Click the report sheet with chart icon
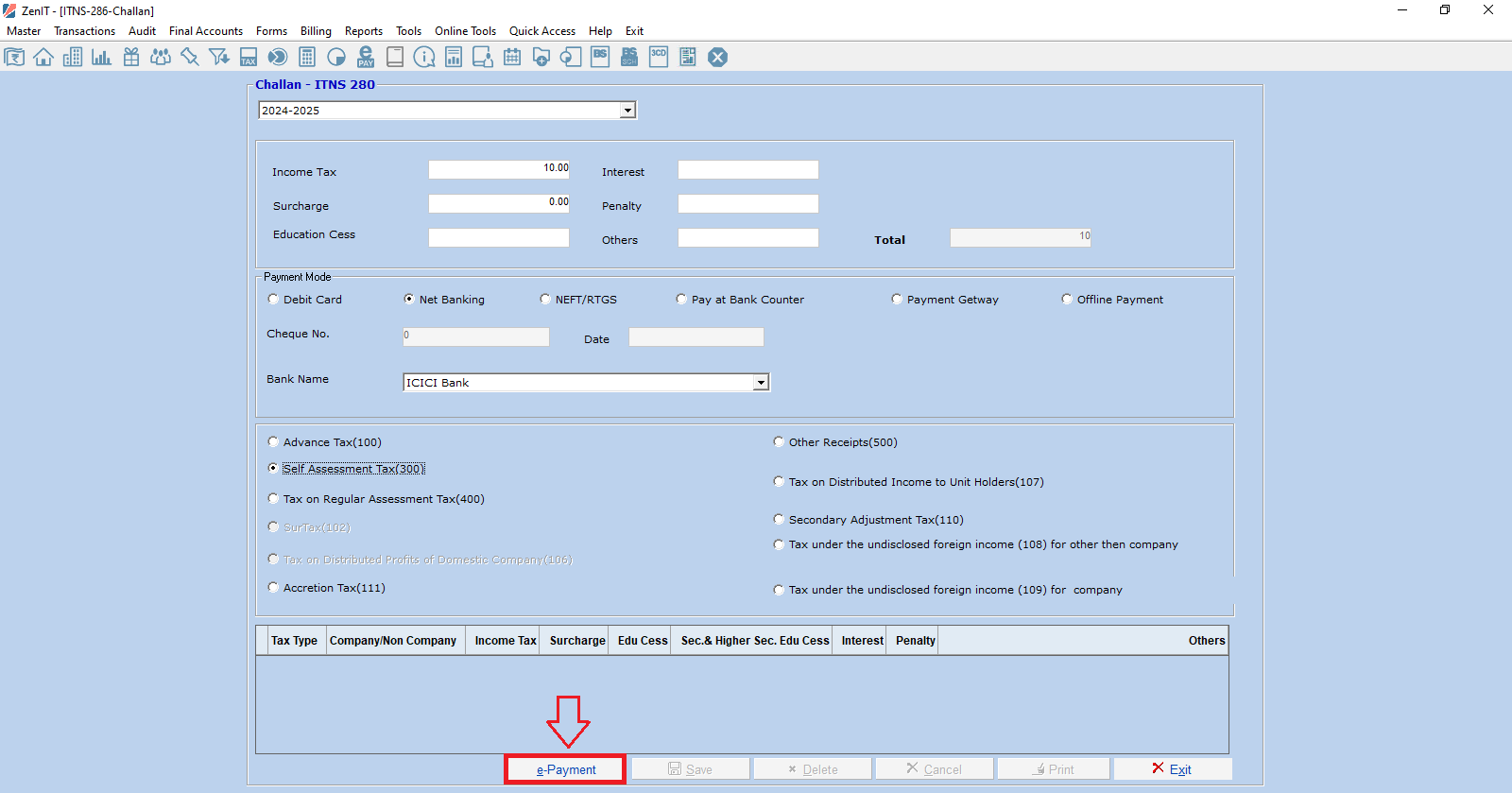Screen dimensions: 1512x793 (454, 57)
